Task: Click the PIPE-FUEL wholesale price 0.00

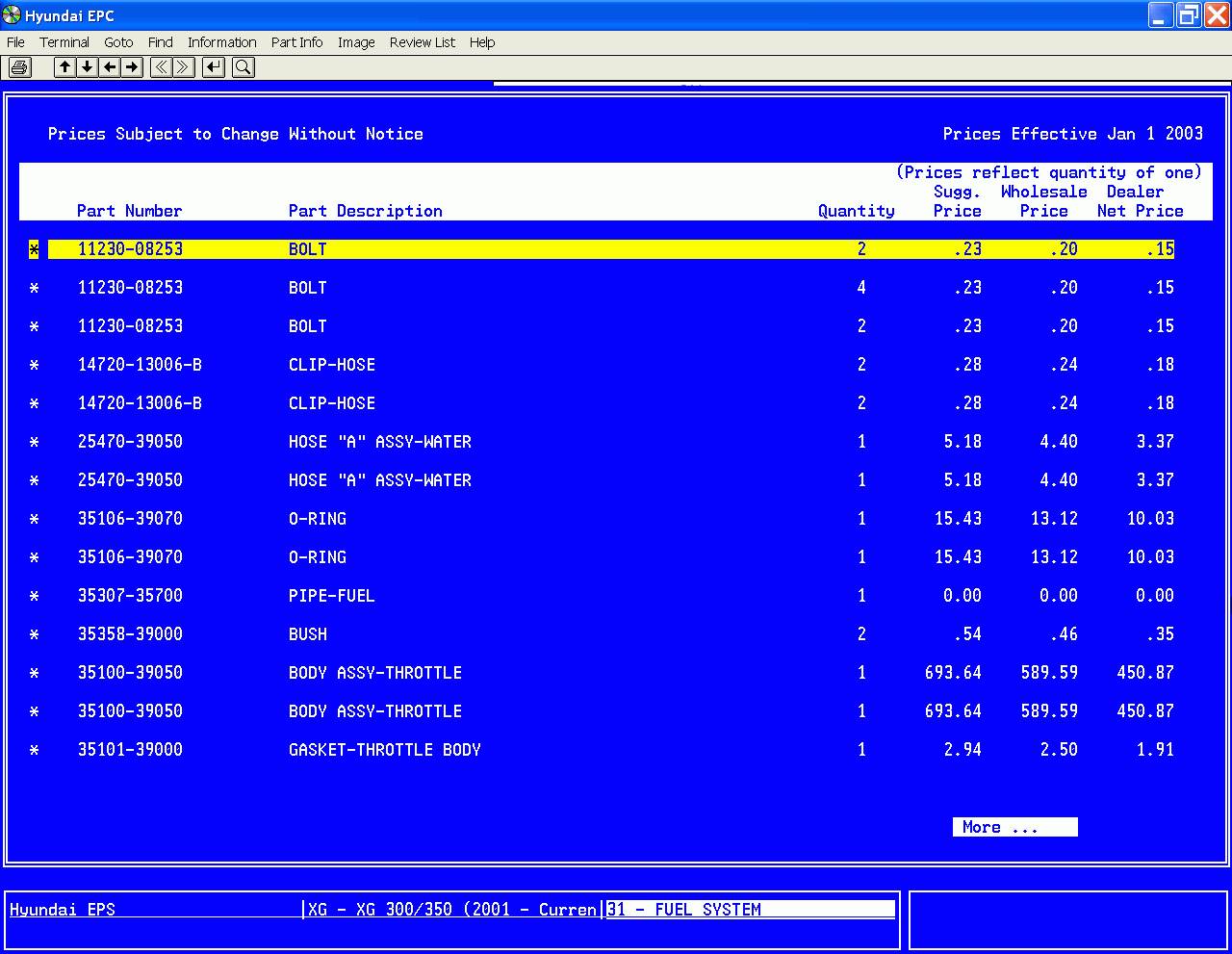Action: (x=1059, y=596)
